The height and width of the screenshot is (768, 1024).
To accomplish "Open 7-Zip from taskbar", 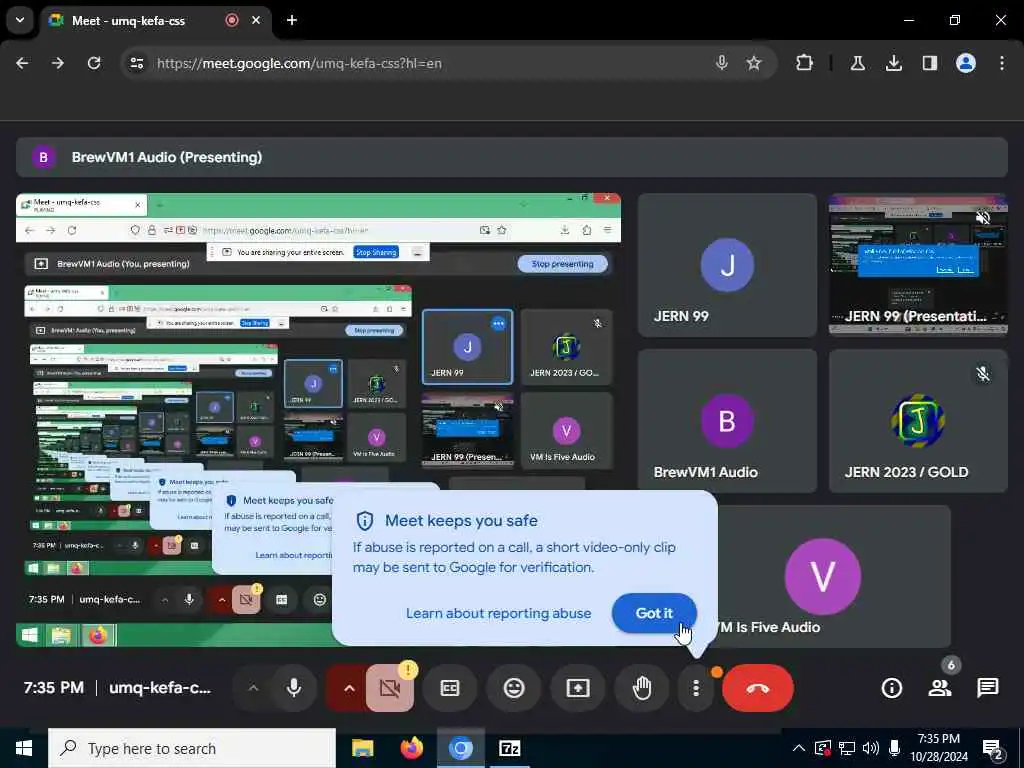I will (509, 748).
